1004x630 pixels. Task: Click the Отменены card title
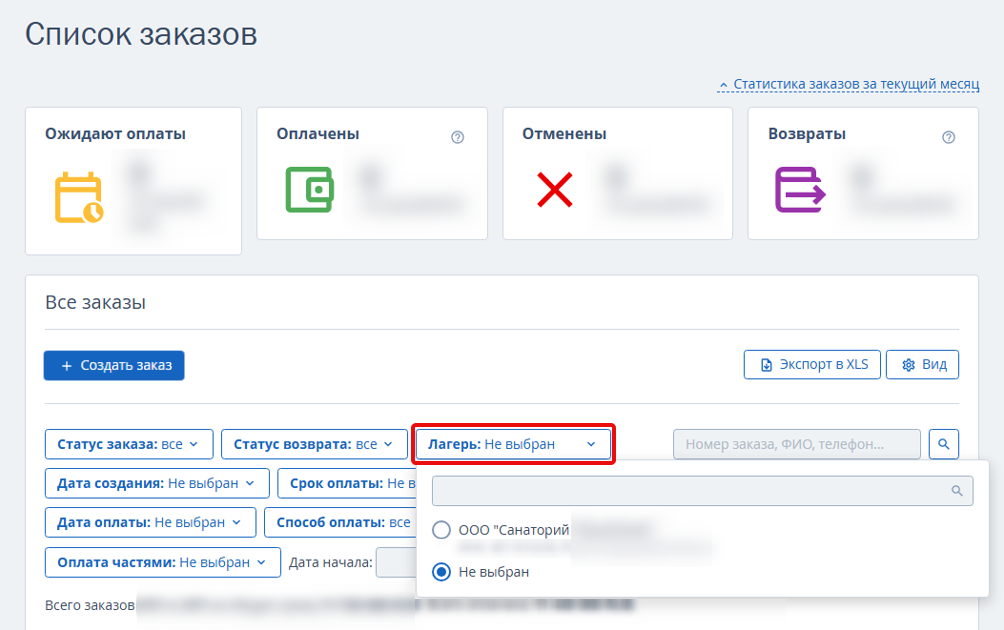click(x=564, y=134)
